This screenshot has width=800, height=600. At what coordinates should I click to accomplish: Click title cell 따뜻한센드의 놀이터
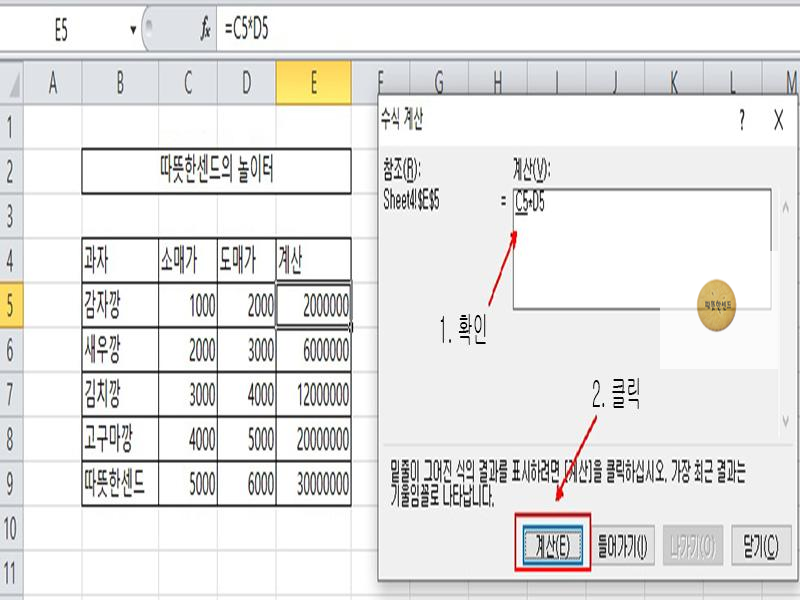[x=216, y=171]
